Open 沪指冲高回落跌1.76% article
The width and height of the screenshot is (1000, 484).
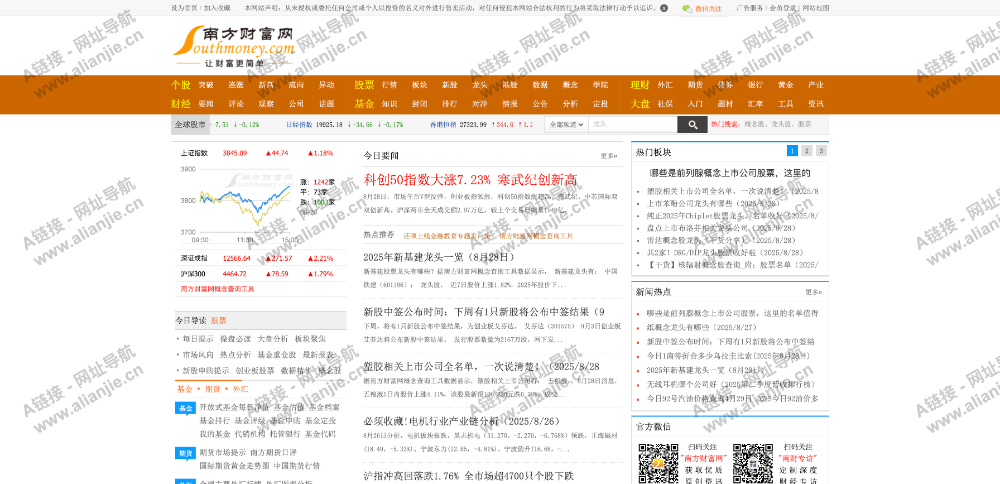click(x=469, y=476)
